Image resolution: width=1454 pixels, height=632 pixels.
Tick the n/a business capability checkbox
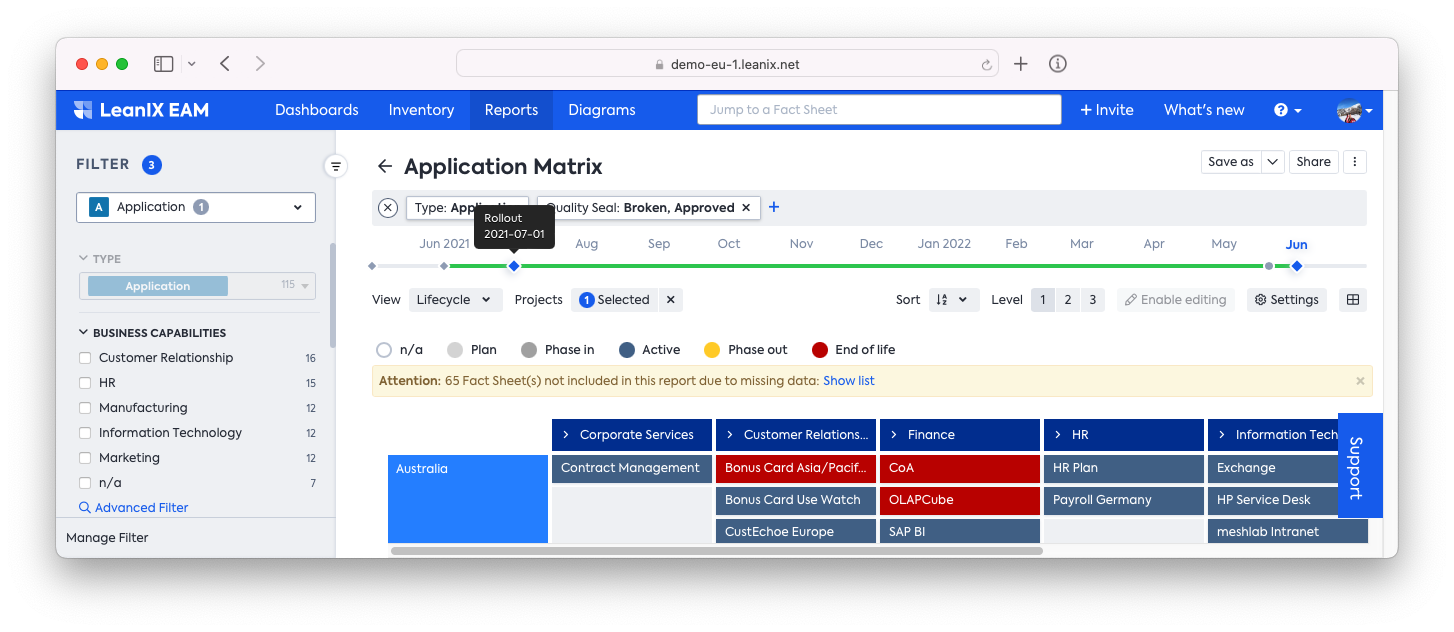(x=85, y=483)
